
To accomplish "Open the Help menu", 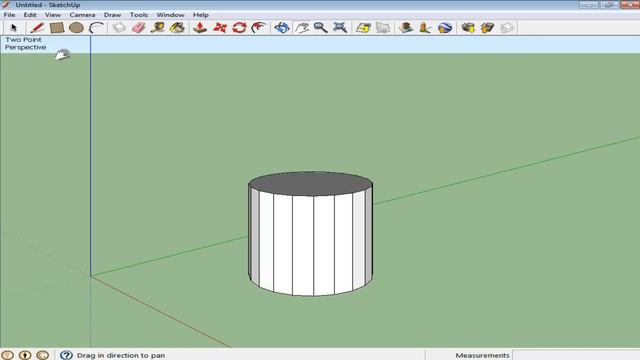I will 200,15.
